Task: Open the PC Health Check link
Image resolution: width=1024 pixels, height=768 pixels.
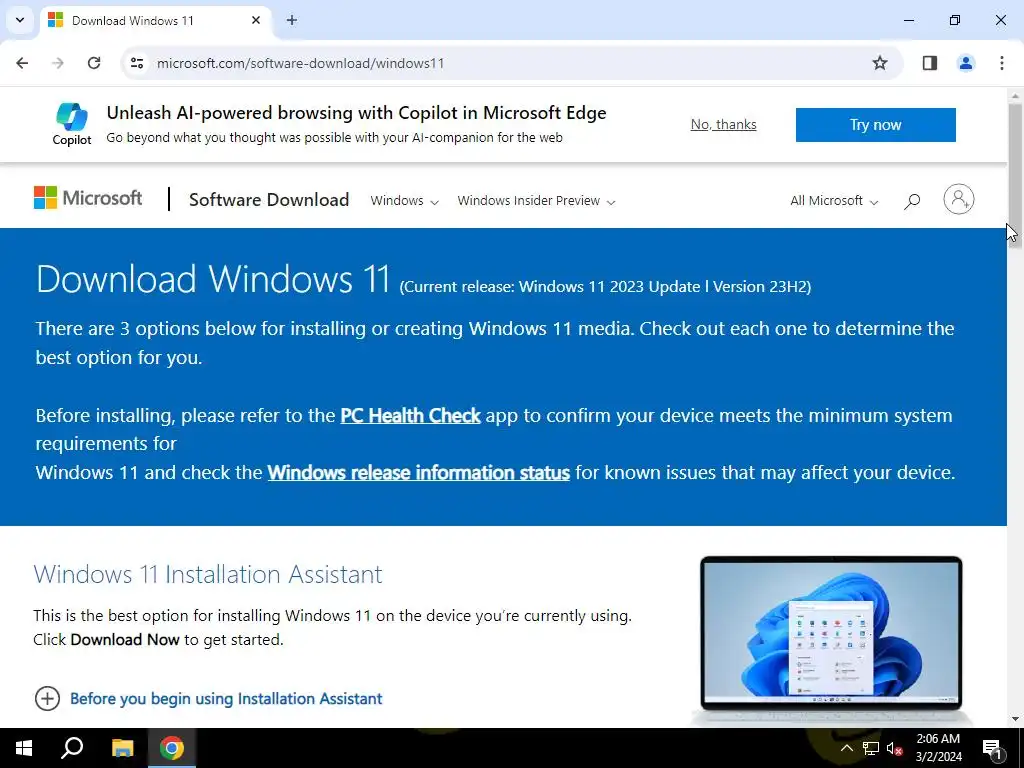Action: (410, 415)
